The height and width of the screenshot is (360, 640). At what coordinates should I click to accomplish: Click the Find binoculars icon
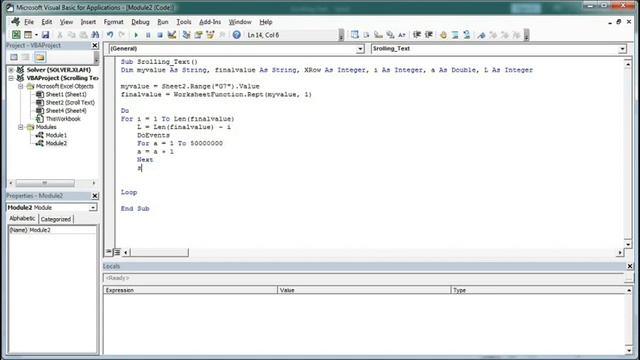pos(95,35)
